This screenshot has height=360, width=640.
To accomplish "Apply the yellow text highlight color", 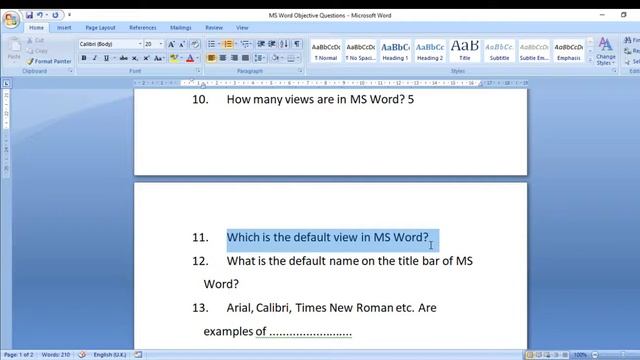I will click(x=174, y=58).
